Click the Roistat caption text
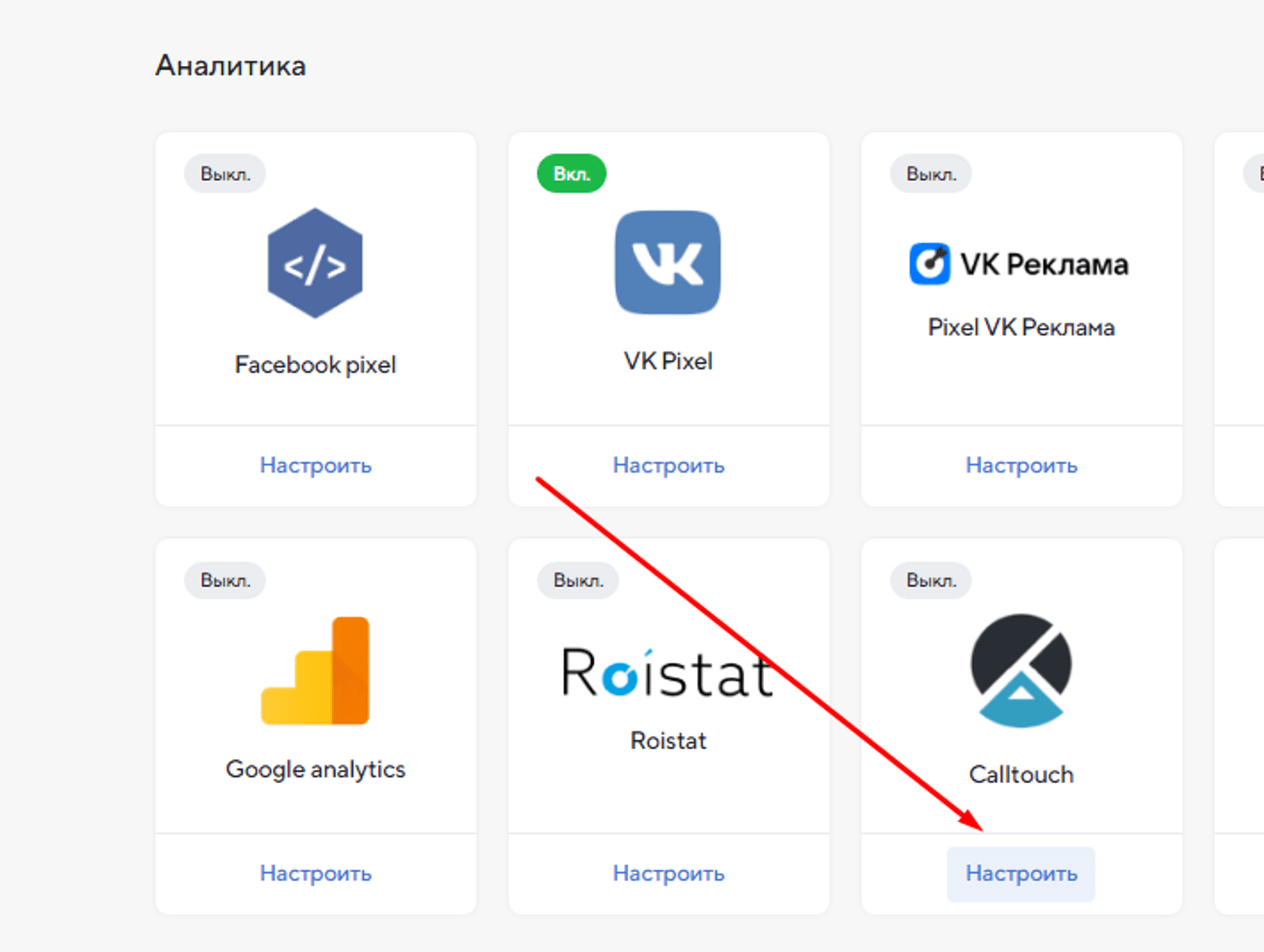The image size is (1264, 952). click(x=668, y=740)
